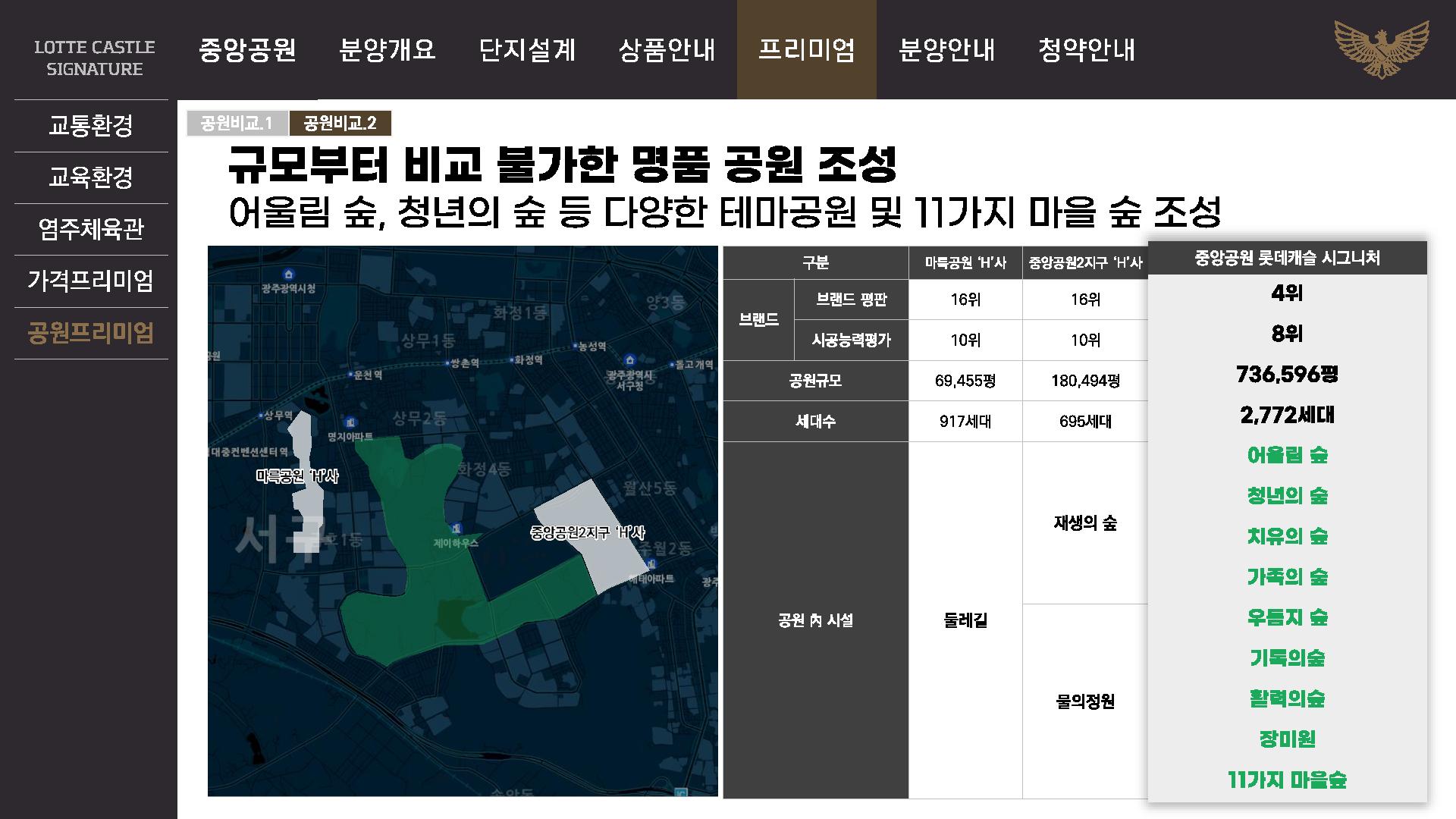Click the 운천역 station label on map
The image size is (1456, 819).
tap(368, 375)
